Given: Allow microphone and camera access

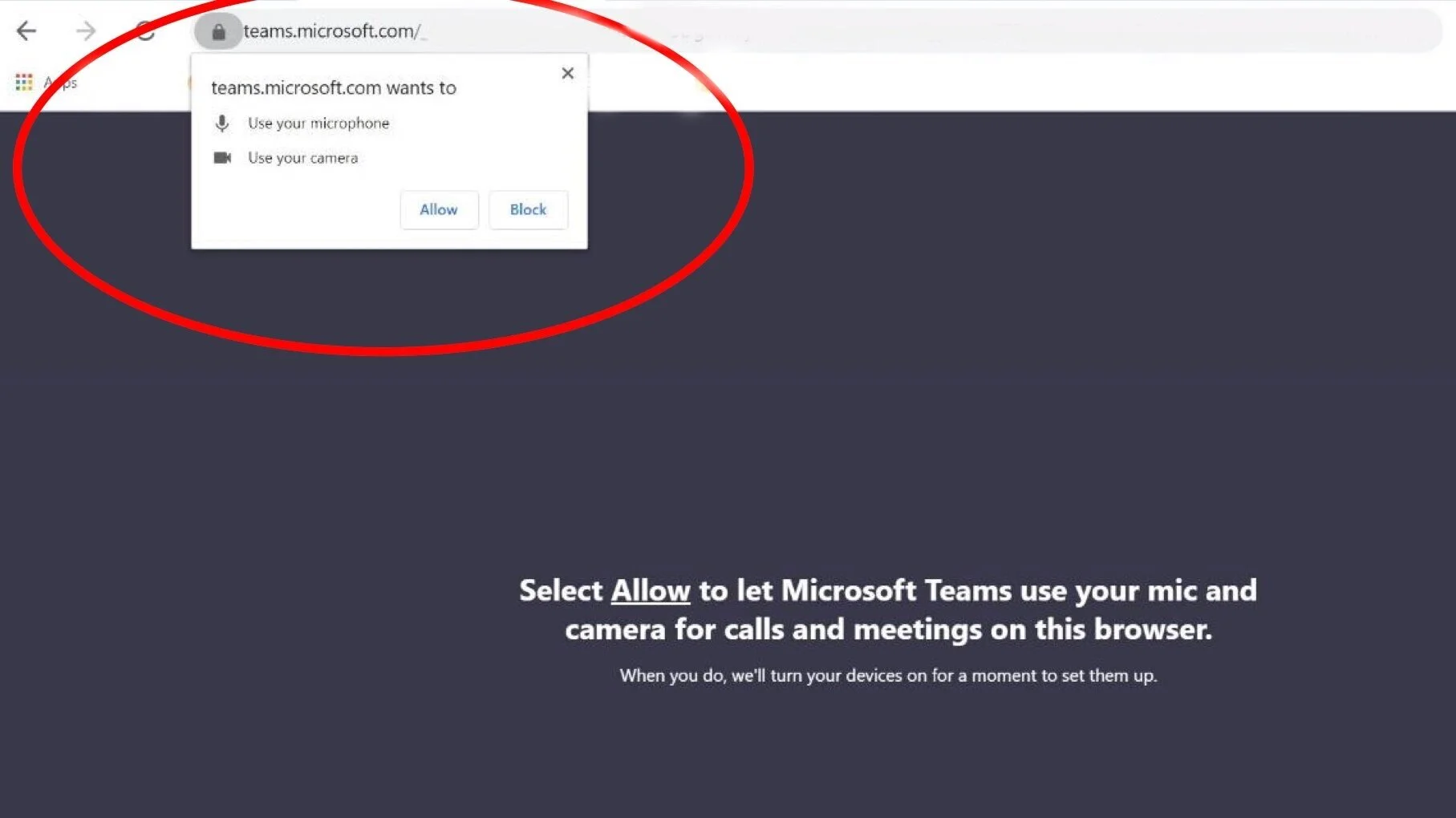Looking at the screenshot, I should (x=439, y=209).
